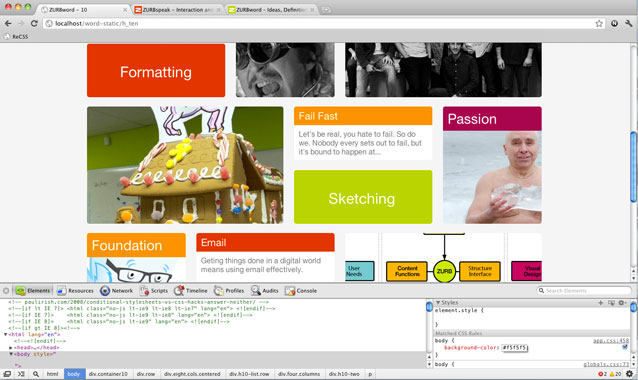
Task: Open the Resources panel in DevTools
Action: (75, 290)
